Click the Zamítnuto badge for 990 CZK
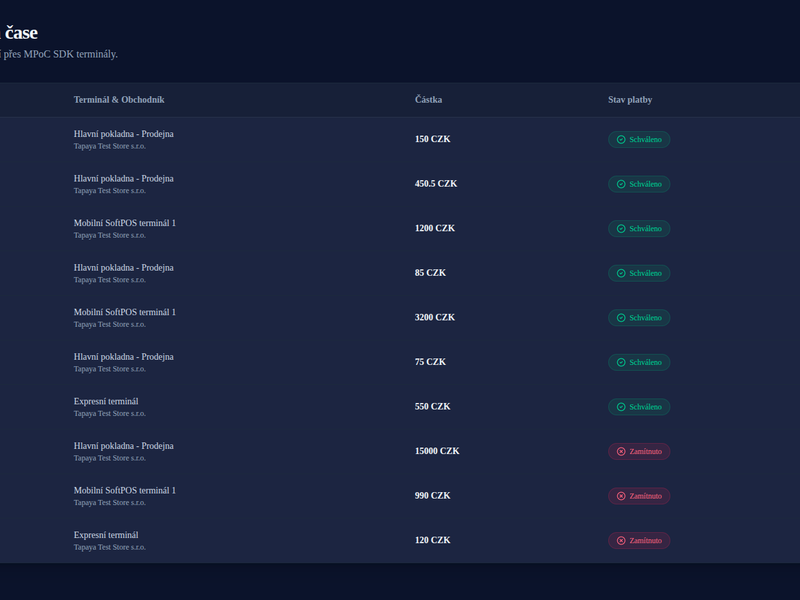Screen dimensions: 800x600 click(x=639, y=496)
